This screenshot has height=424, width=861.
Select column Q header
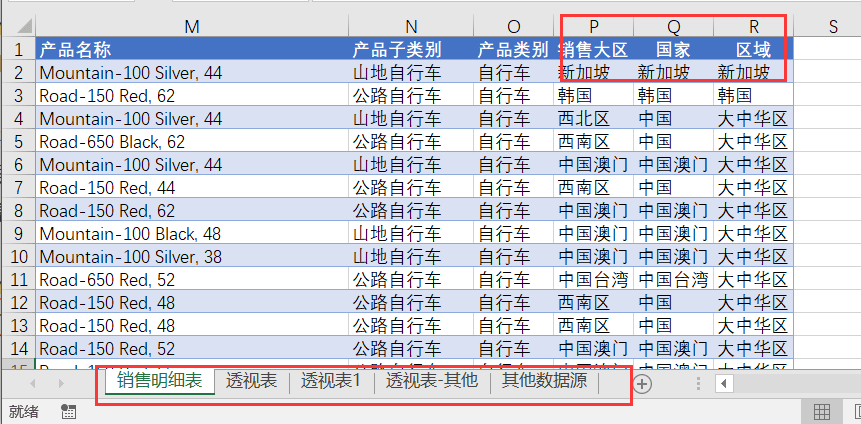coord(674,26)
